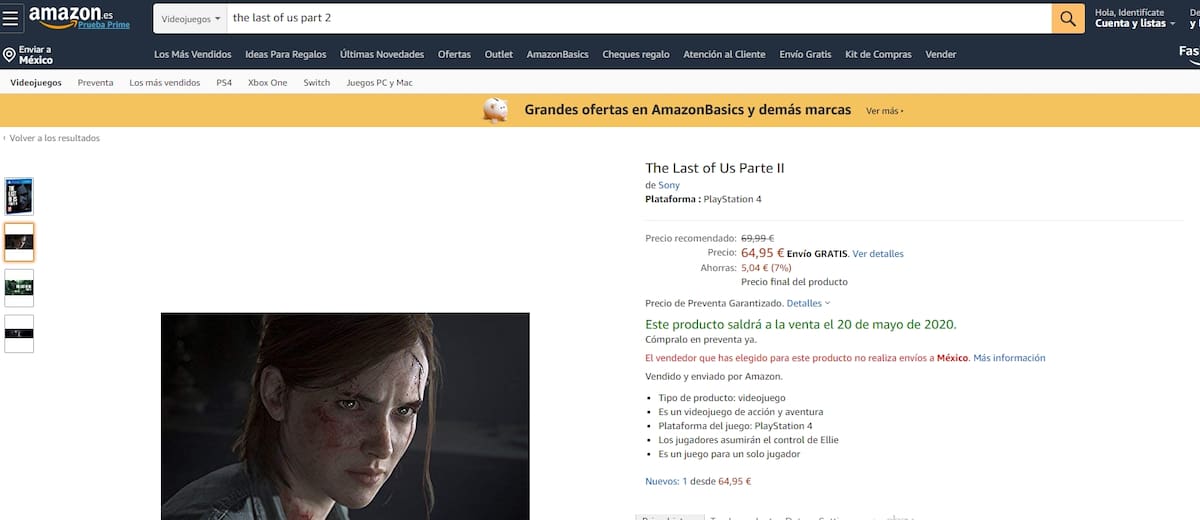Select the highlighted Ellie close-up thumbnail

tap(19, 242)
